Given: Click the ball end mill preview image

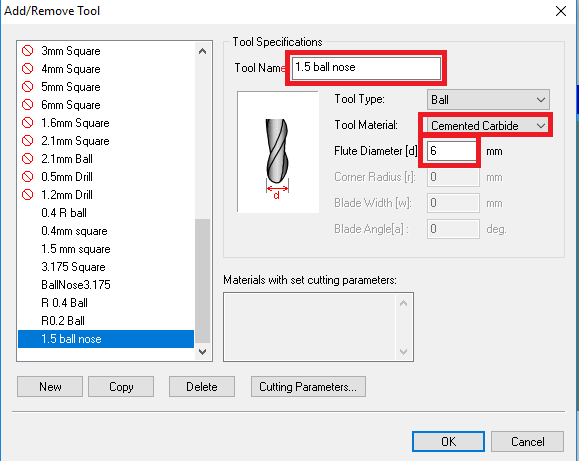Looking at the screenshot, I should [x=278, y=152].
